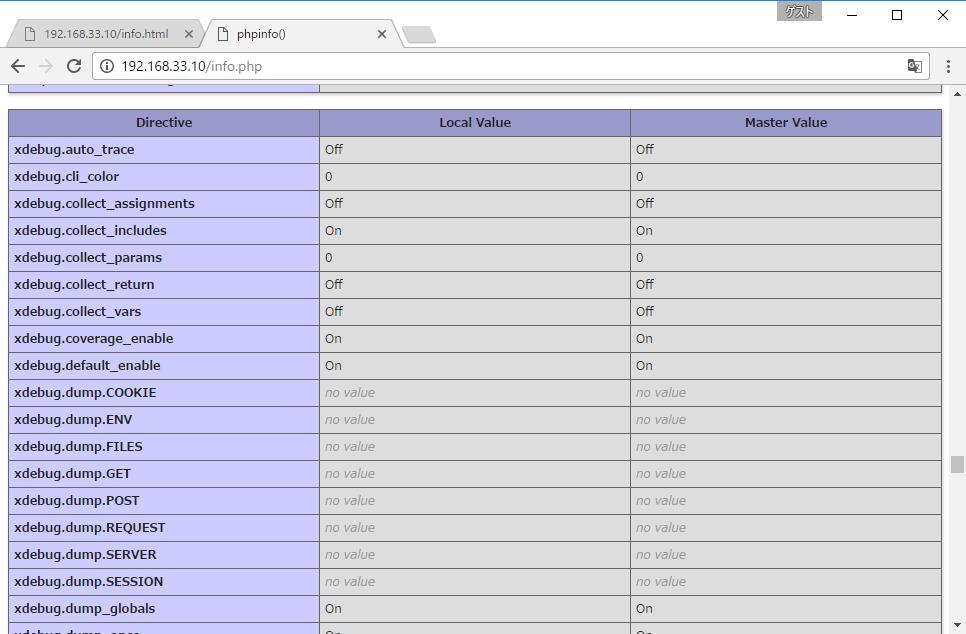Click the Local Value column header
This screenshot has width=966, height=634.
pyautogui.click(x=474, y=122)
